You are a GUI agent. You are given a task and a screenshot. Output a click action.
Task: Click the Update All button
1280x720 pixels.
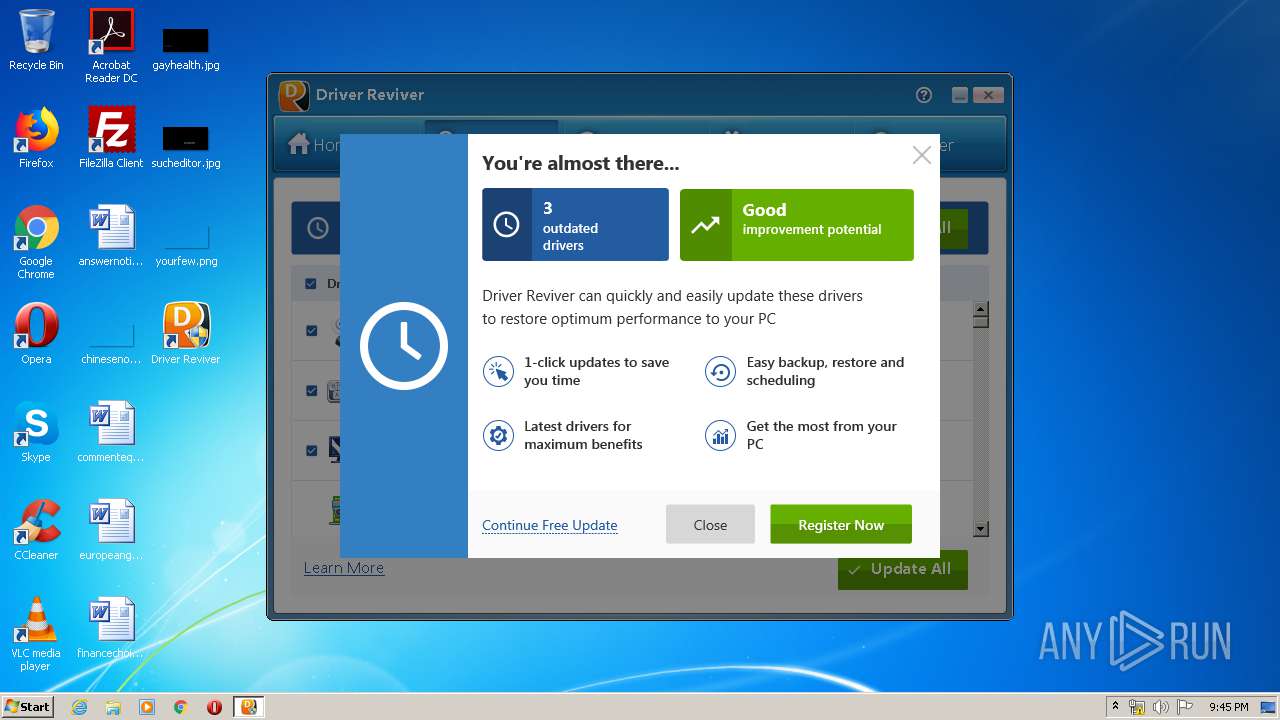903,569
